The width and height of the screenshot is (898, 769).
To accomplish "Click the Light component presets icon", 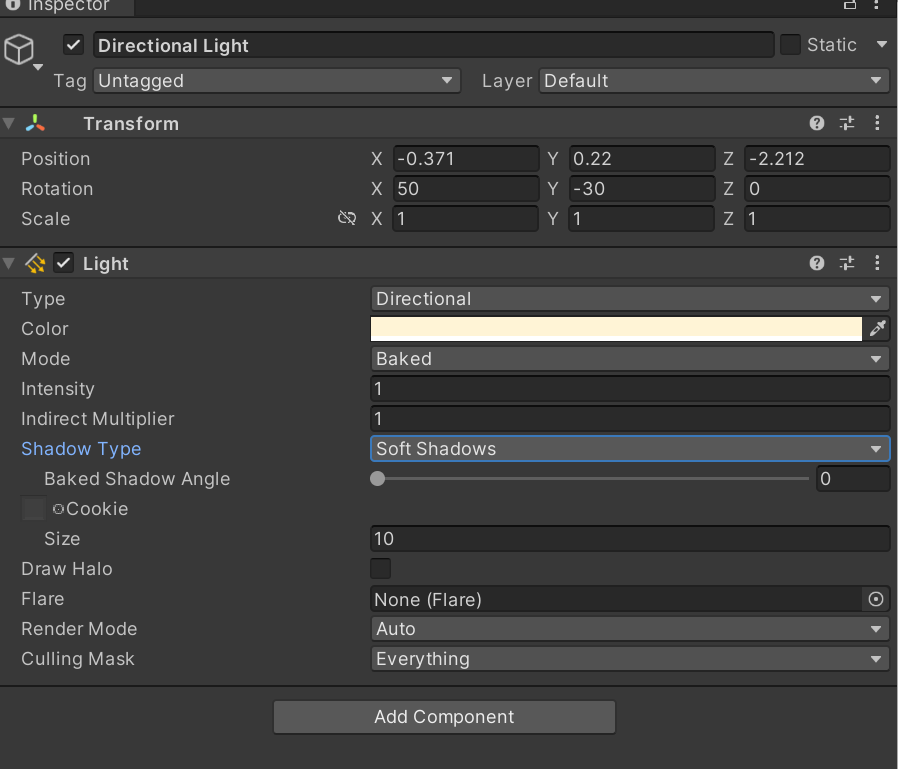I will (847, 263).
